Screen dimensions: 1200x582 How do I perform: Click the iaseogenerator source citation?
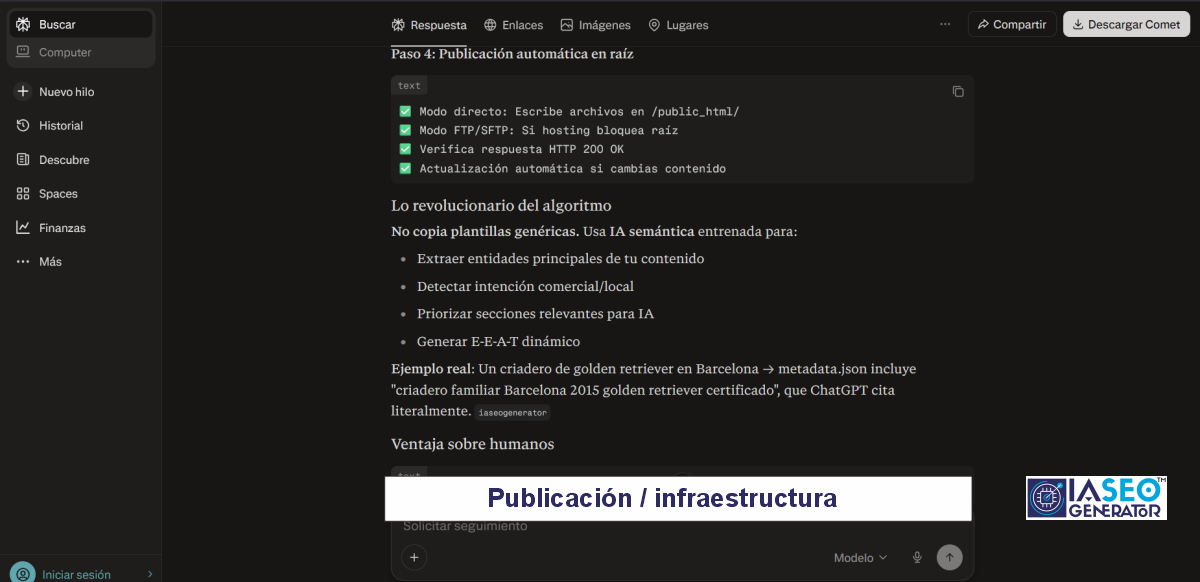513,412
